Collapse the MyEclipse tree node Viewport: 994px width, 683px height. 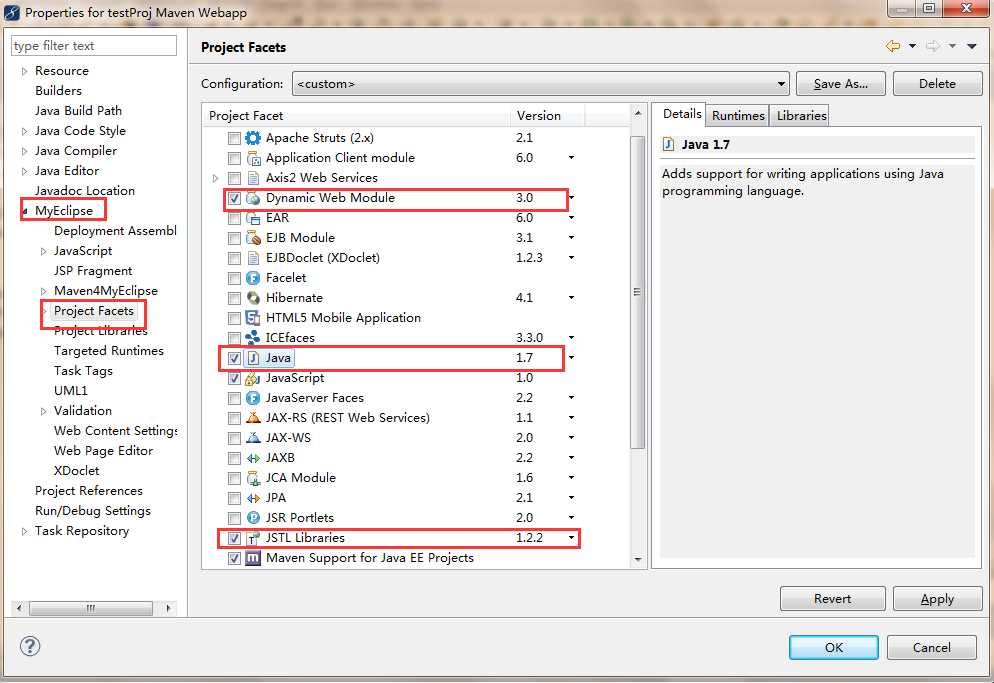pyautogui.click(x=25, y=211)
